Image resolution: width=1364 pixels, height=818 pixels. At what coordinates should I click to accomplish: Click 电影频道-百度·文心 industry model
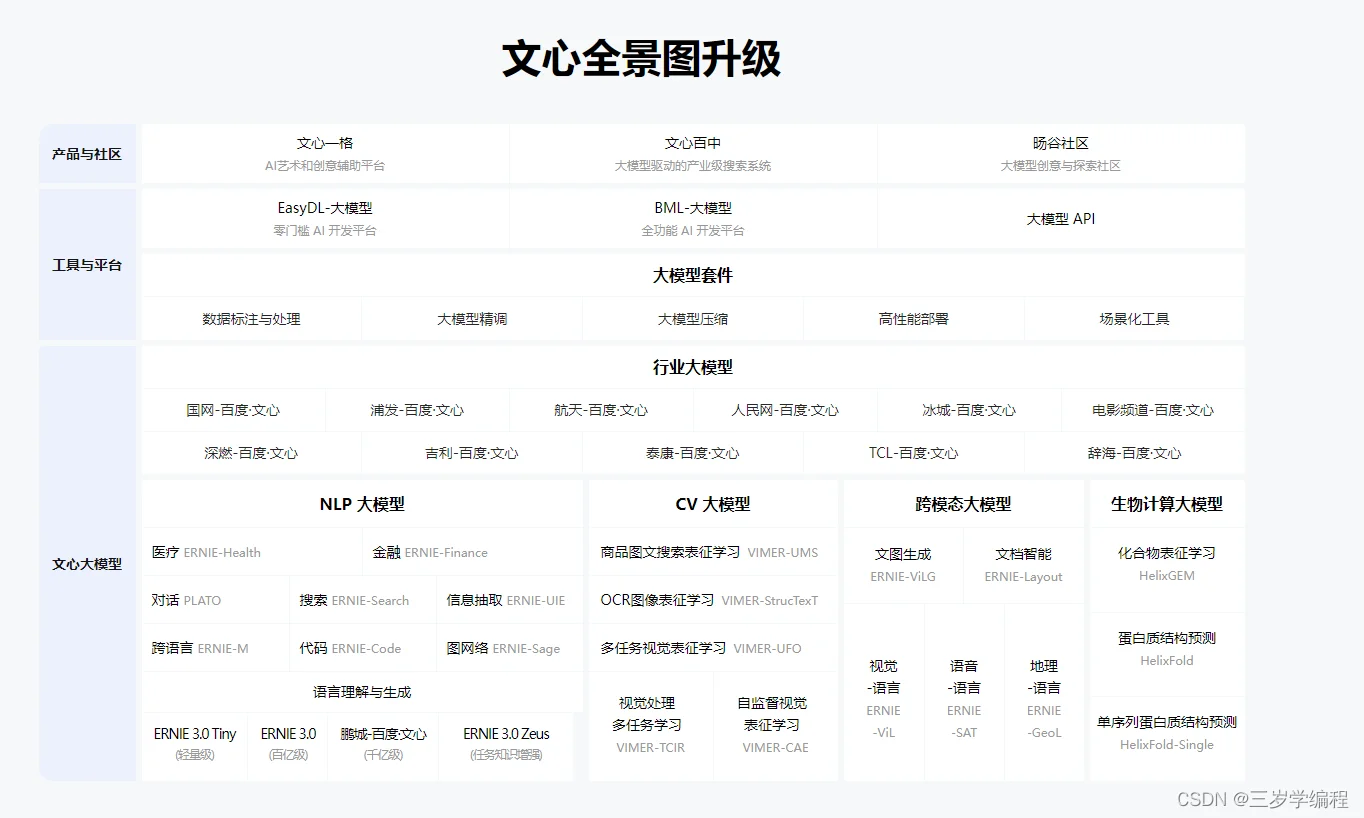click(x=1153, y=410)
